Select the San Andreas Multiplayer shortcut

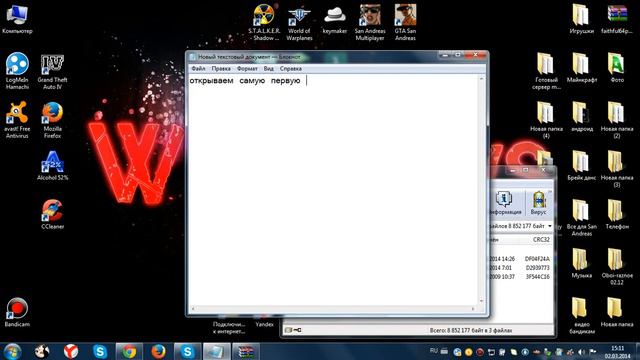point(370,22)
